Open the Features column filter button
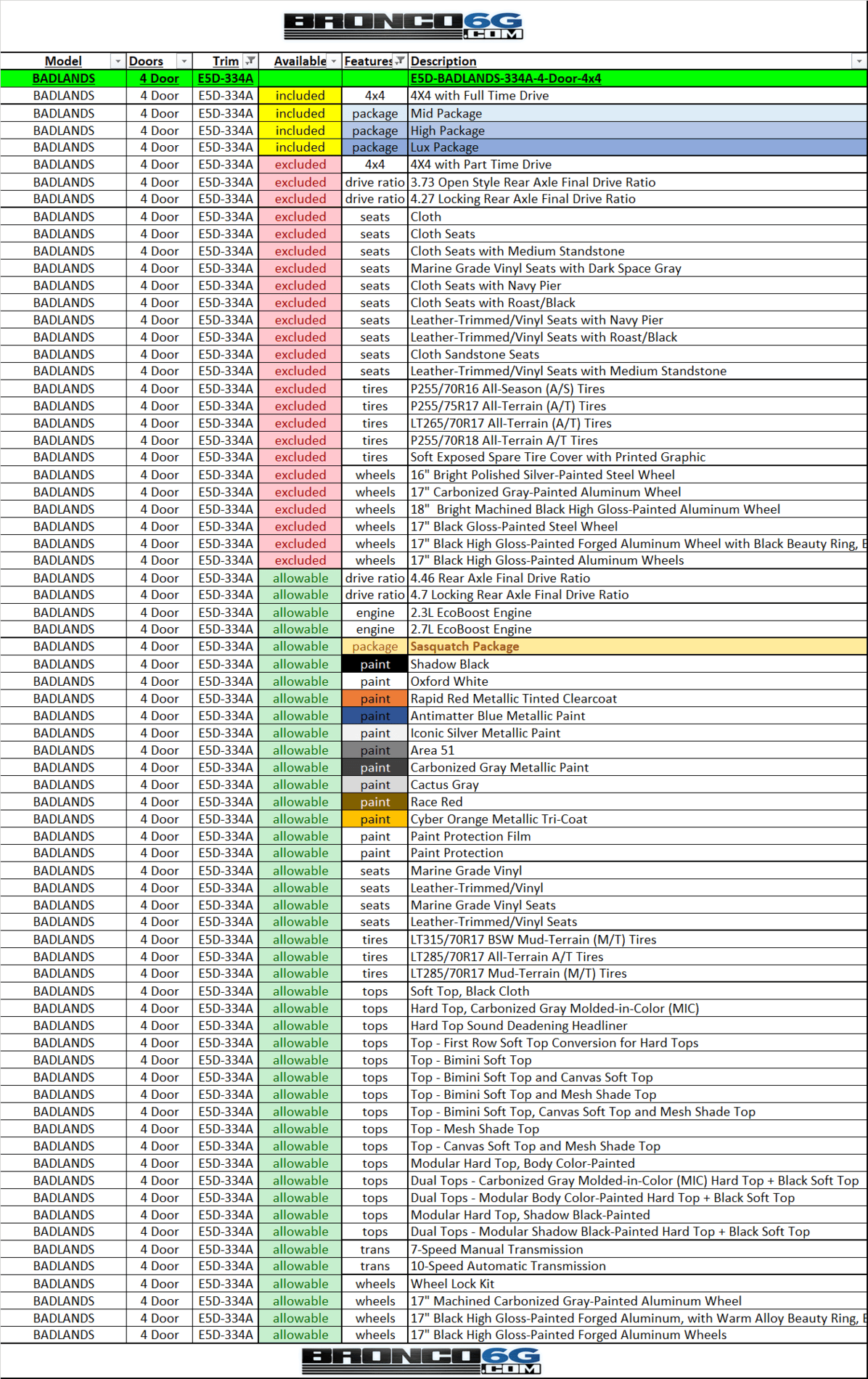The width and height of the screenshot is (868, 1379). click(x=400, y=62)
